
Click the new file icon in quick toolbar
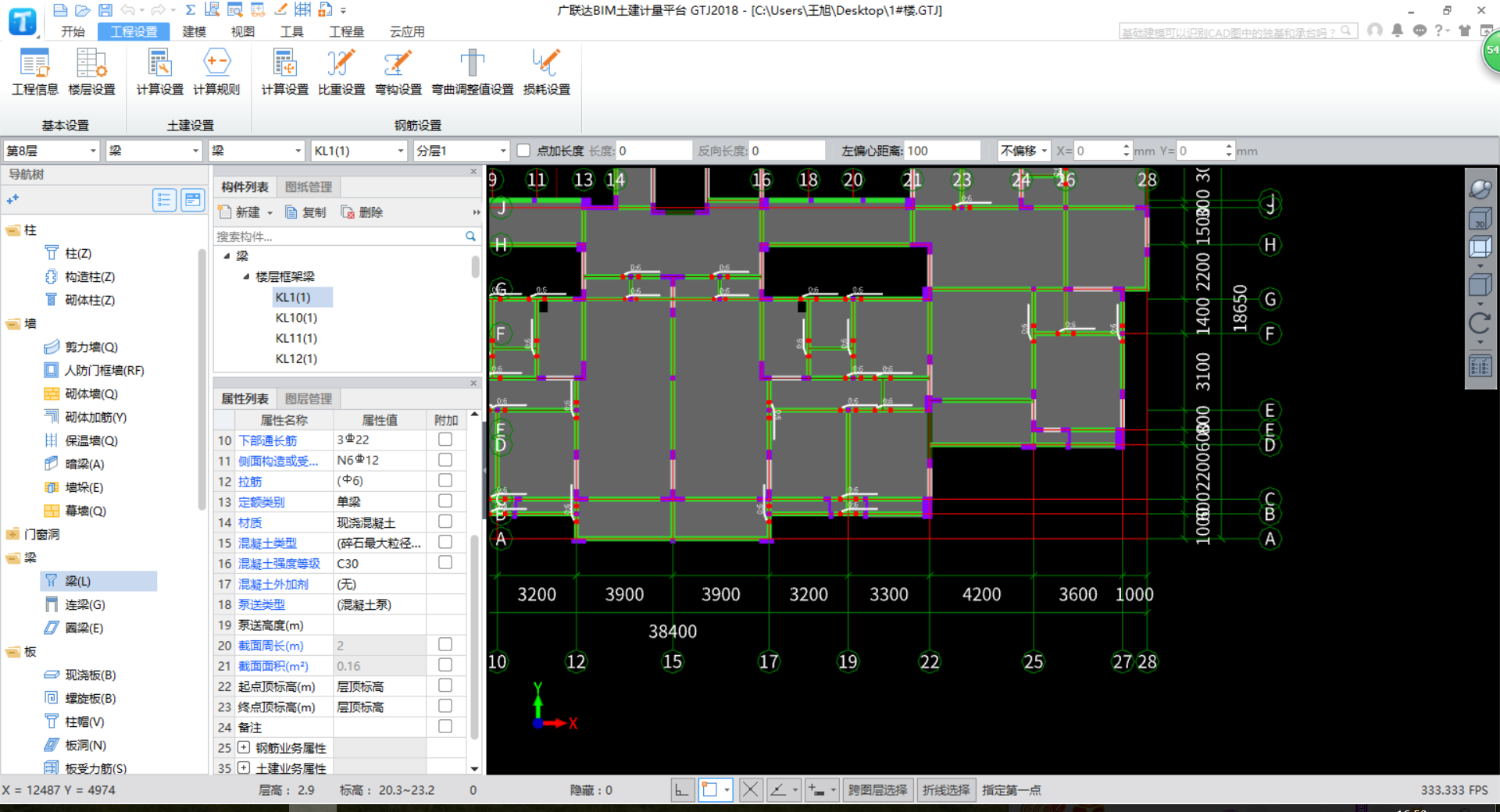pyautogui.click(x=60, y=10)
